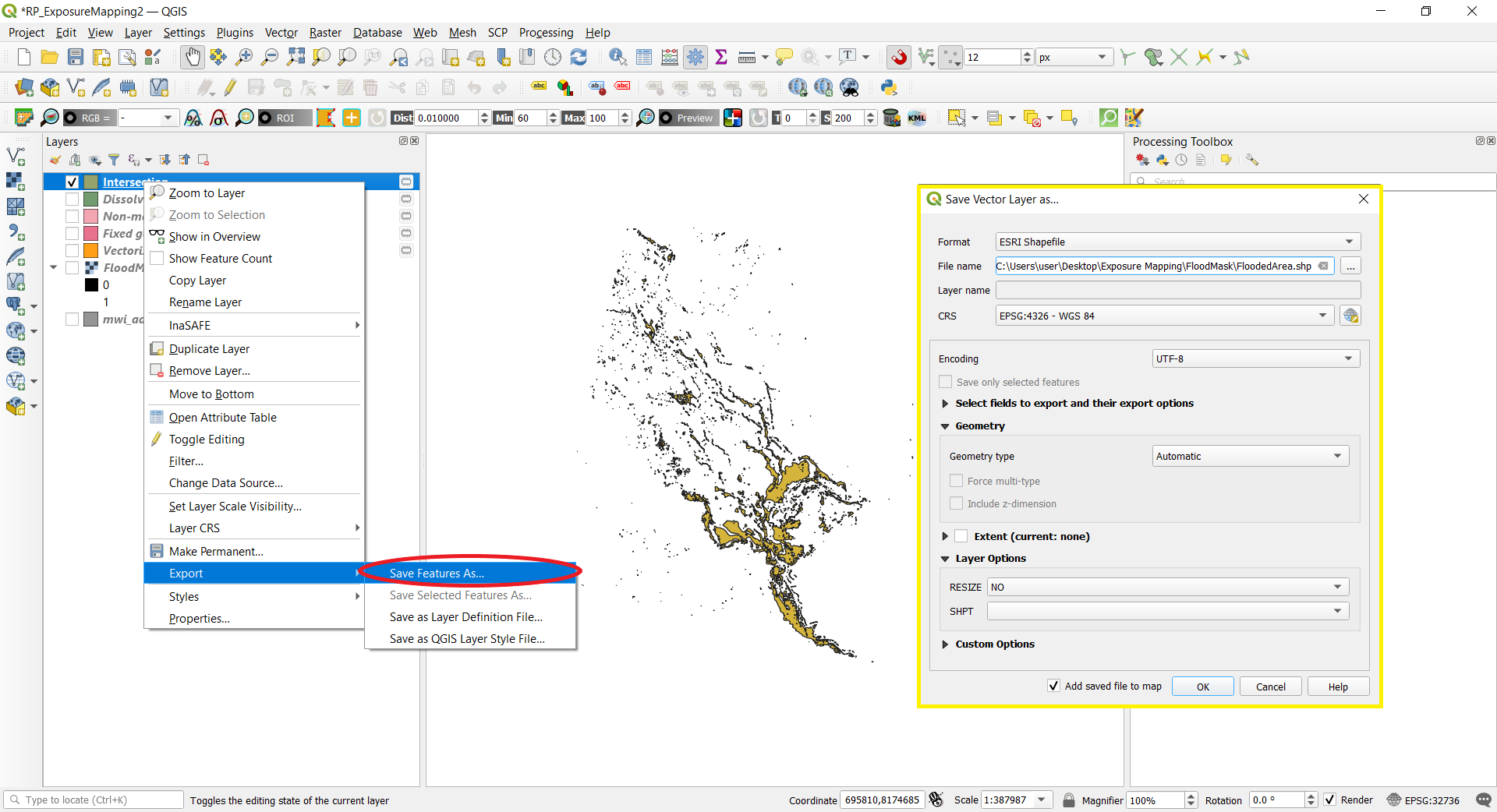
Task: Browse for output file name
Action: click(1351, 266)
